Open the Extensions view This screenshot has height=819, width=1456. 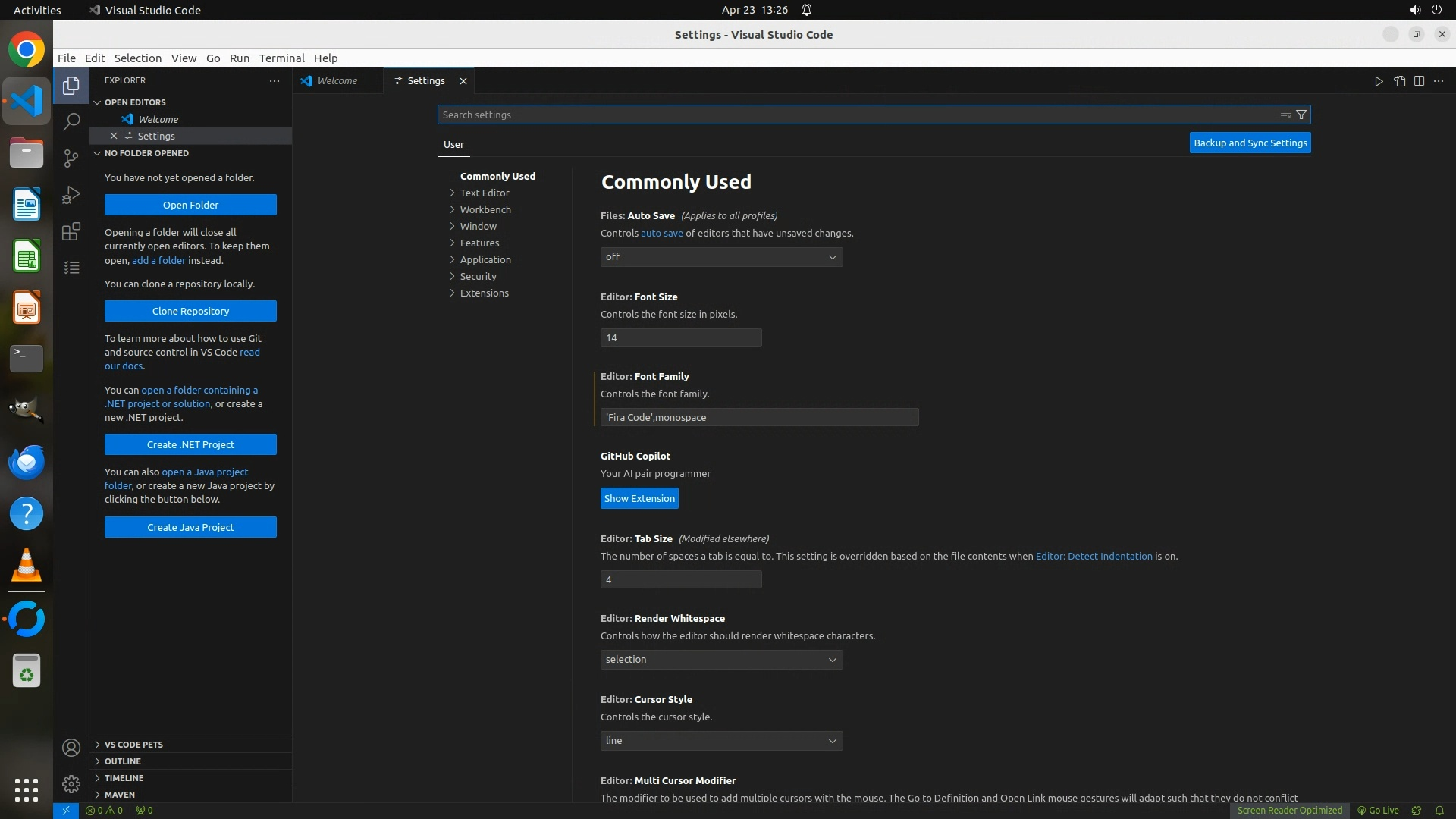[71, 231]
